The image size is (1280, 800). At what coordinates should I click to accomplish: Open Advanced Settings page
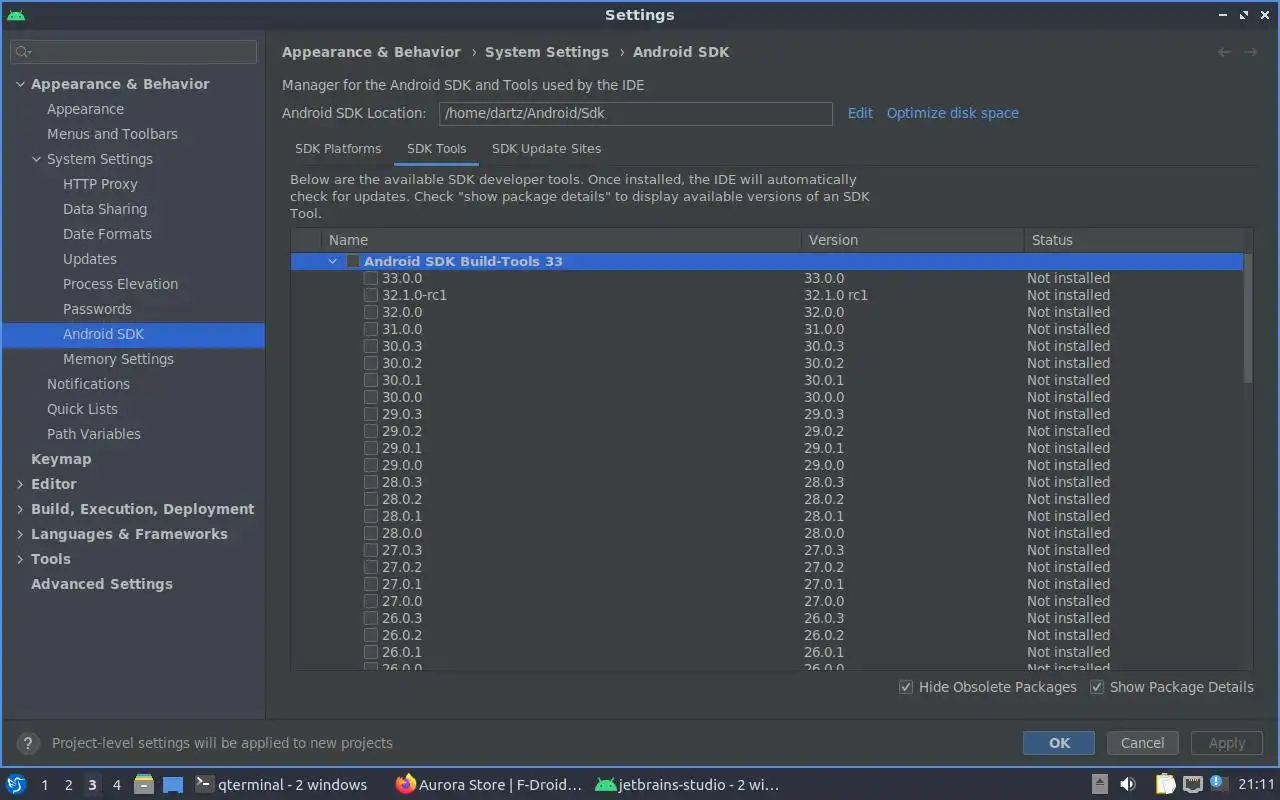(102, 584)
